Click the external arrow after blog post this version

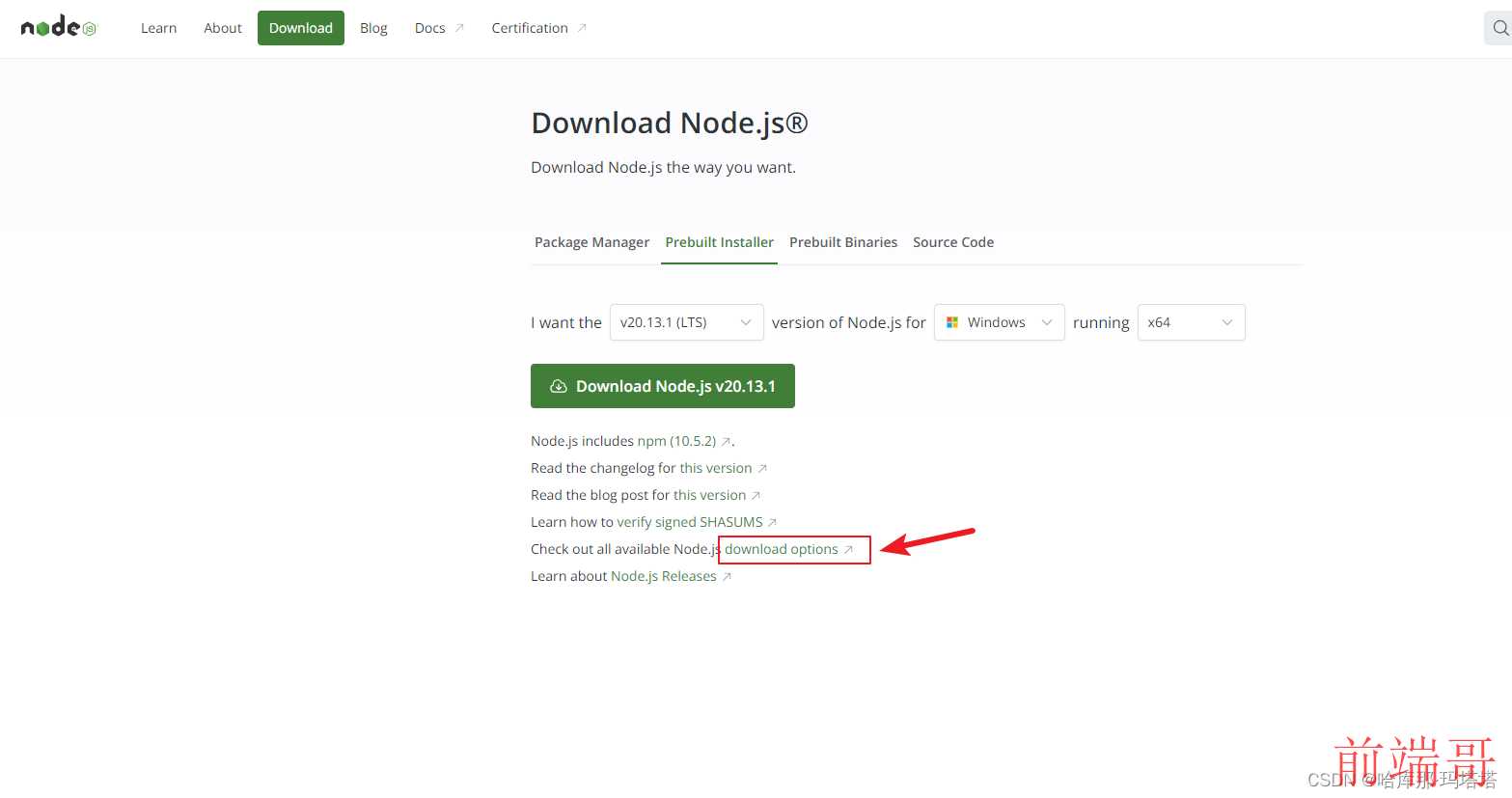point(756,496)
